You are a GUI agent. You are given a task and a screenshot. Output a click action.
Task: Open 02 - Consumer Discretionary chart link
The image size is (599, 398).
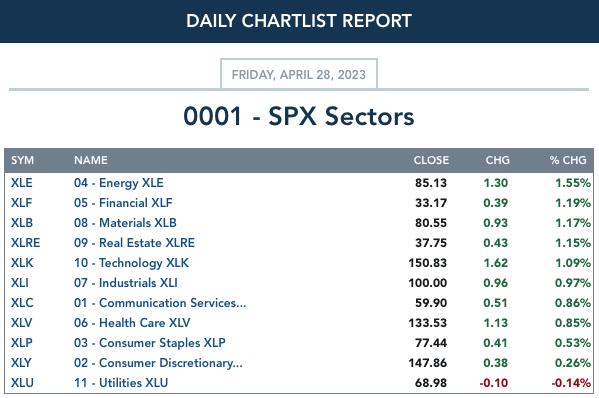158,363
